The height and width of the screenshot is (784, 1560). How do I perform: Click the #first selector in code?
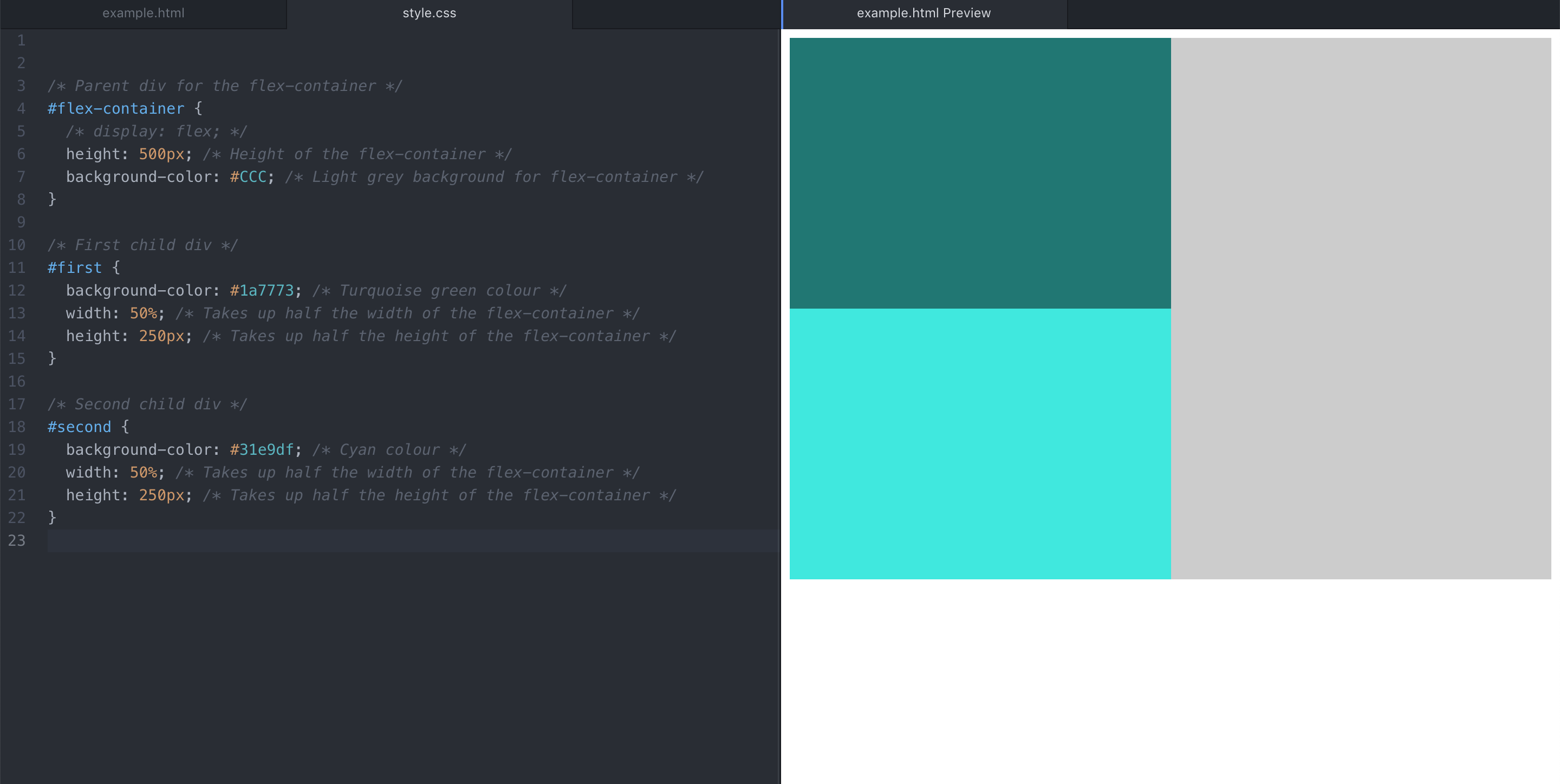tap(75, 267)
